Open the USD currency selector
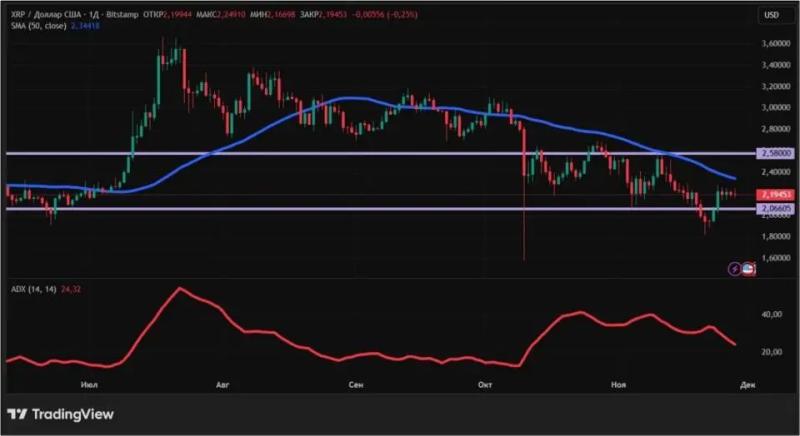This screenshot has width=800, height=436. tap(771, 15)
